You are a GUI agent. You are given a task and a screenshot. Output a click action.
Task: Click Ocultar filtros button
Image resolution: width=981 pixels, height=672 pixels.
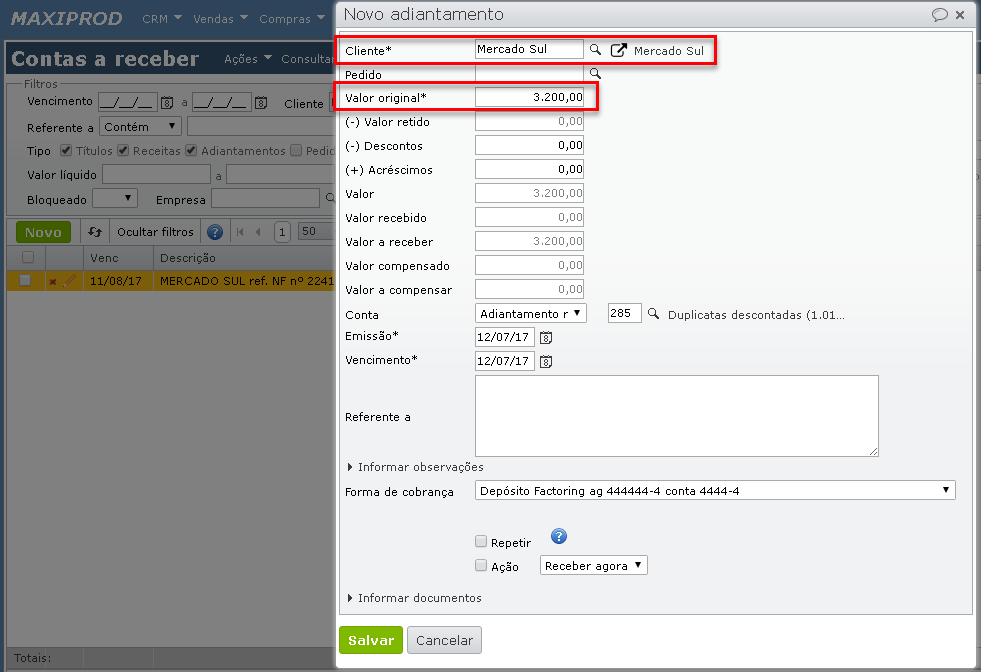click(x=155, y=232)
